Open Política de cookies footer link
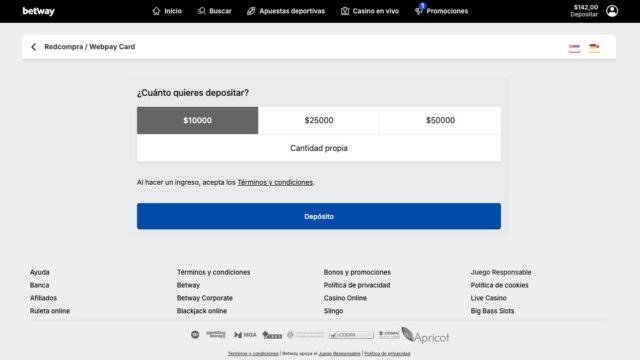This screenshot has width=640, height=360. coord(499,285)
